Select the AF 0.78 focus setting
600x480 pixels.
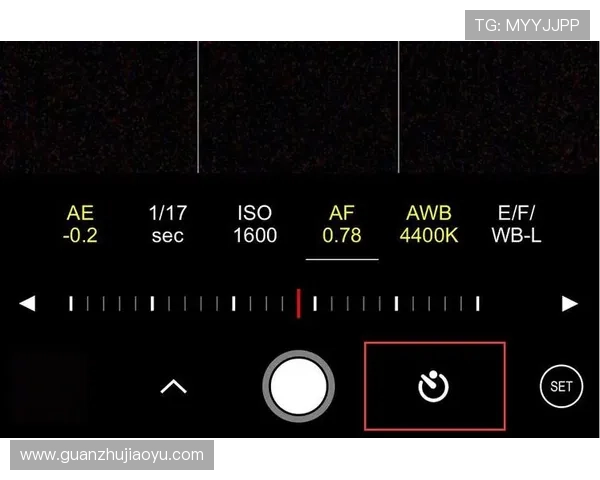tap(342, 225)
